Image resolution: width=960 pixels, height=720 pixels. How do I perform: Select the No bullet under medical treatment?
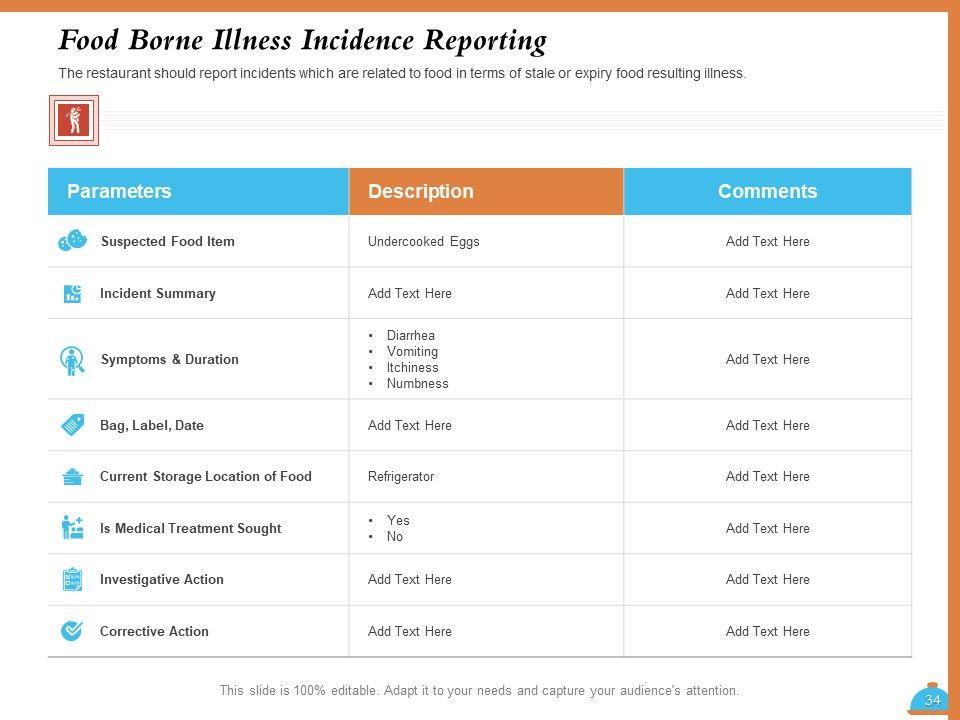pyautogui.click(x=394, y=536)
